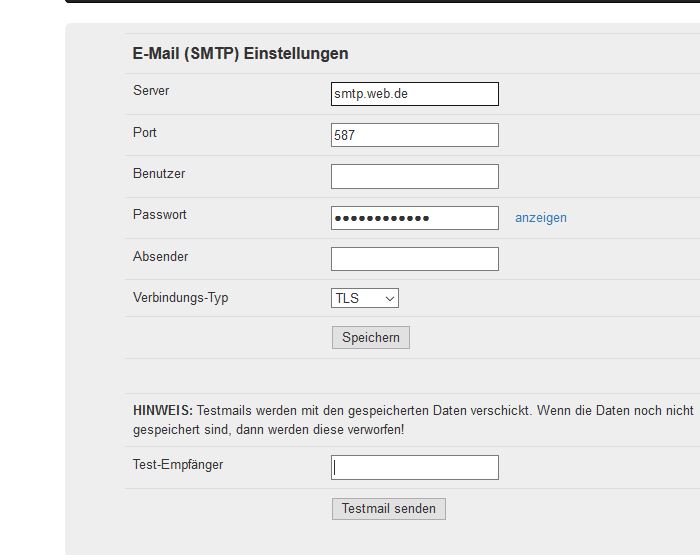This screenshot has height=555, width=700.
Task: Click the Server label text
Action: coord(151,91)
